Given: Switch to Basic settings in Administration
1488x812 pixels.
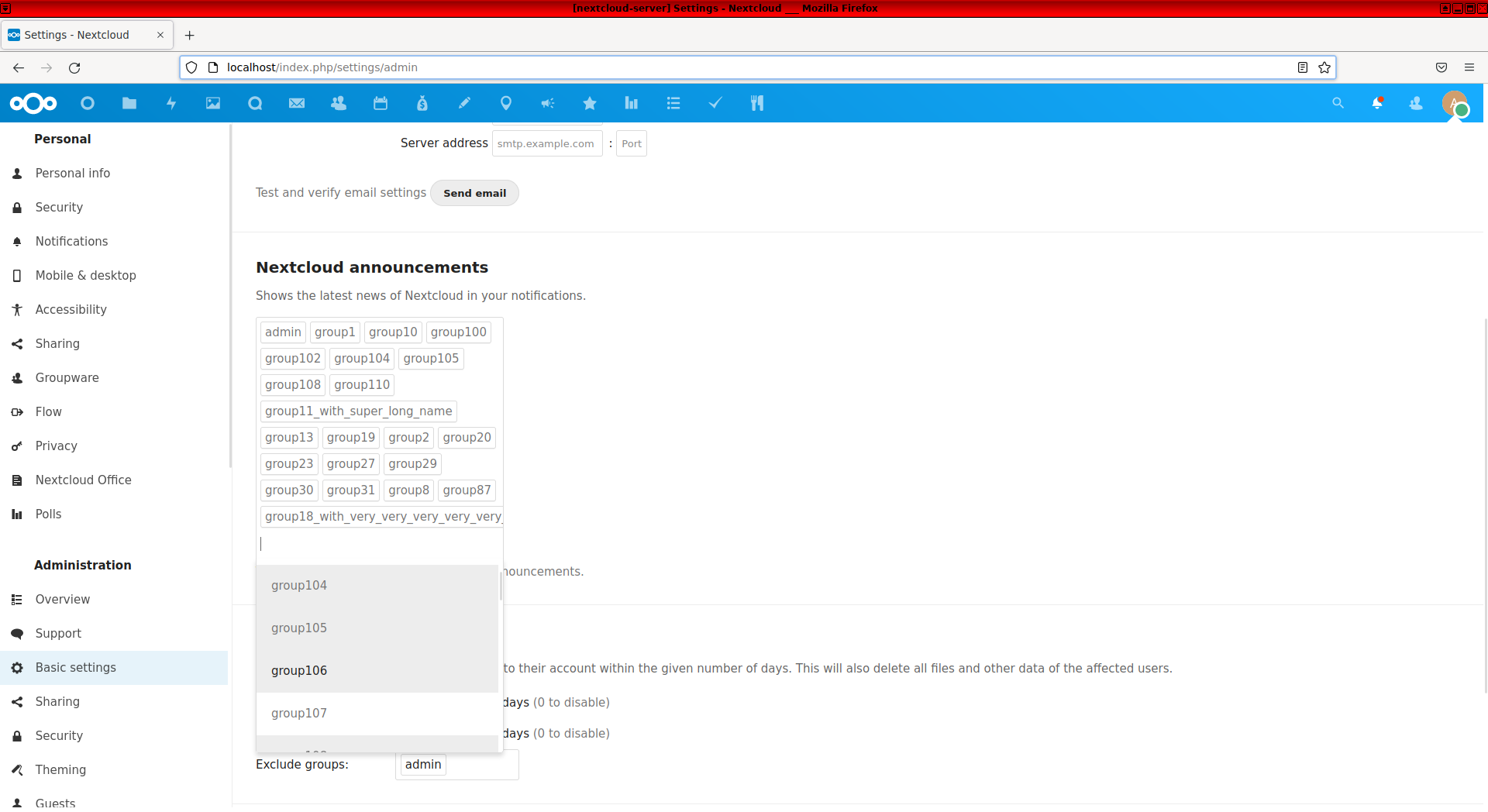Looking at the screenshot, I should 75,667.
